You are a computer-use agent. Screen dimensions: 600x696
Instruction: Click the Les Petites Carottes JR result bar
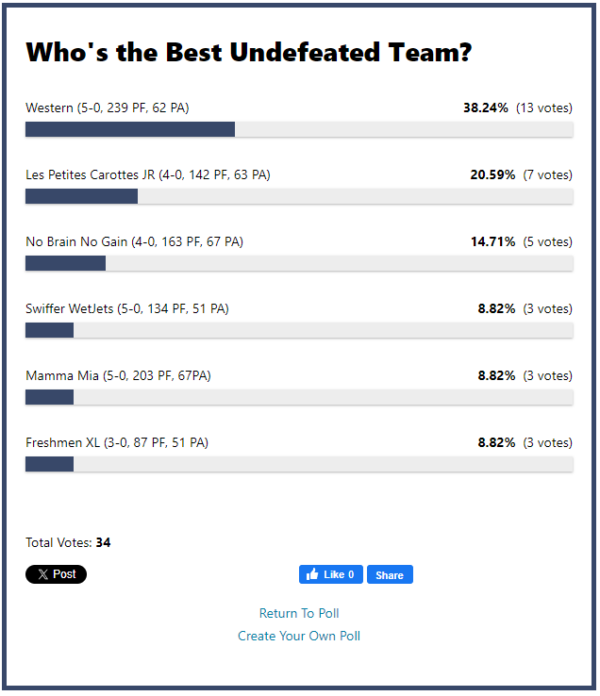[299, 197]
